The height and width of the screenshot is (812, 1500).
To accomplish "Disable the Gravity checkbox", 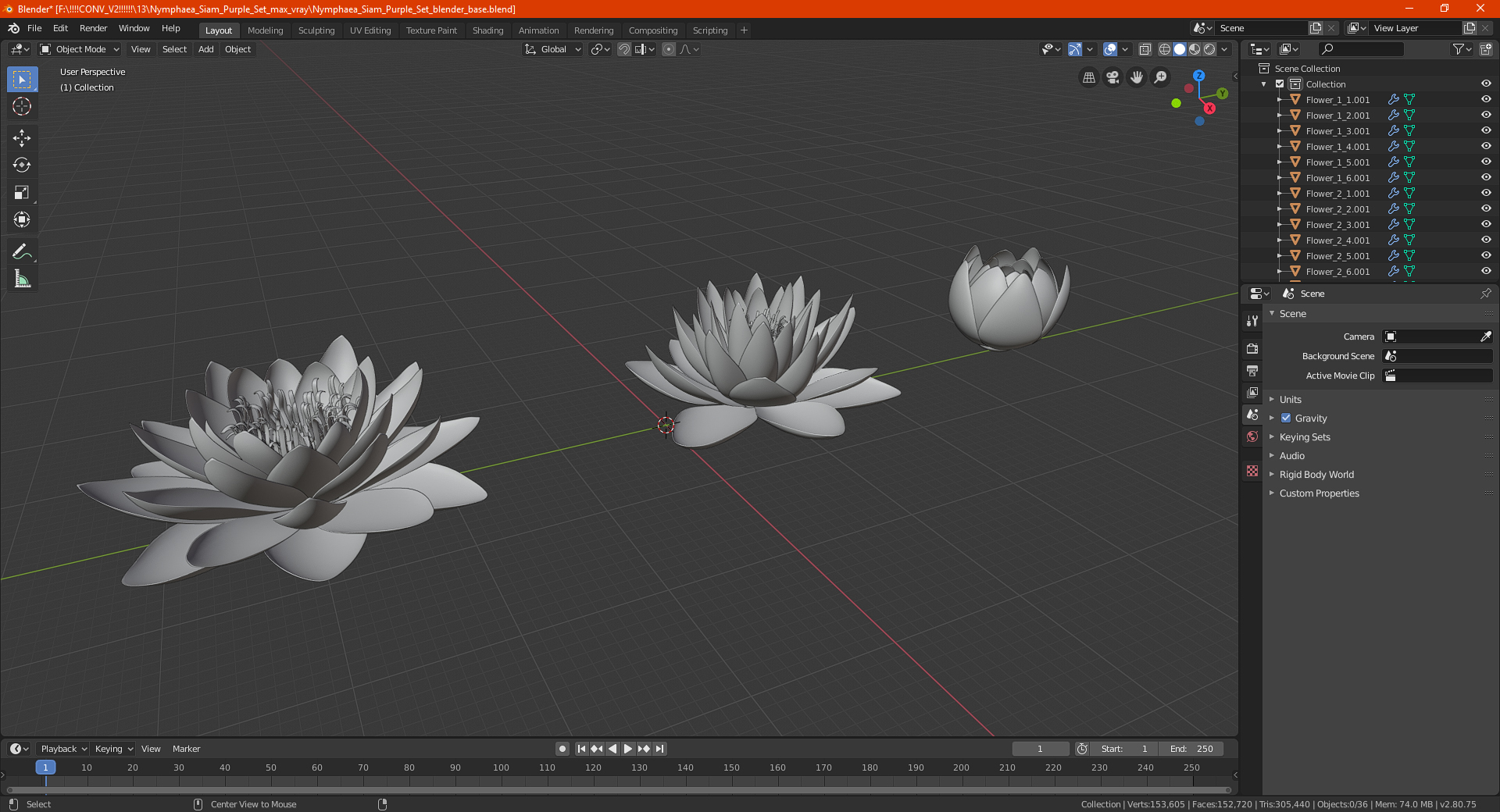I will [x=1286, y=418].
